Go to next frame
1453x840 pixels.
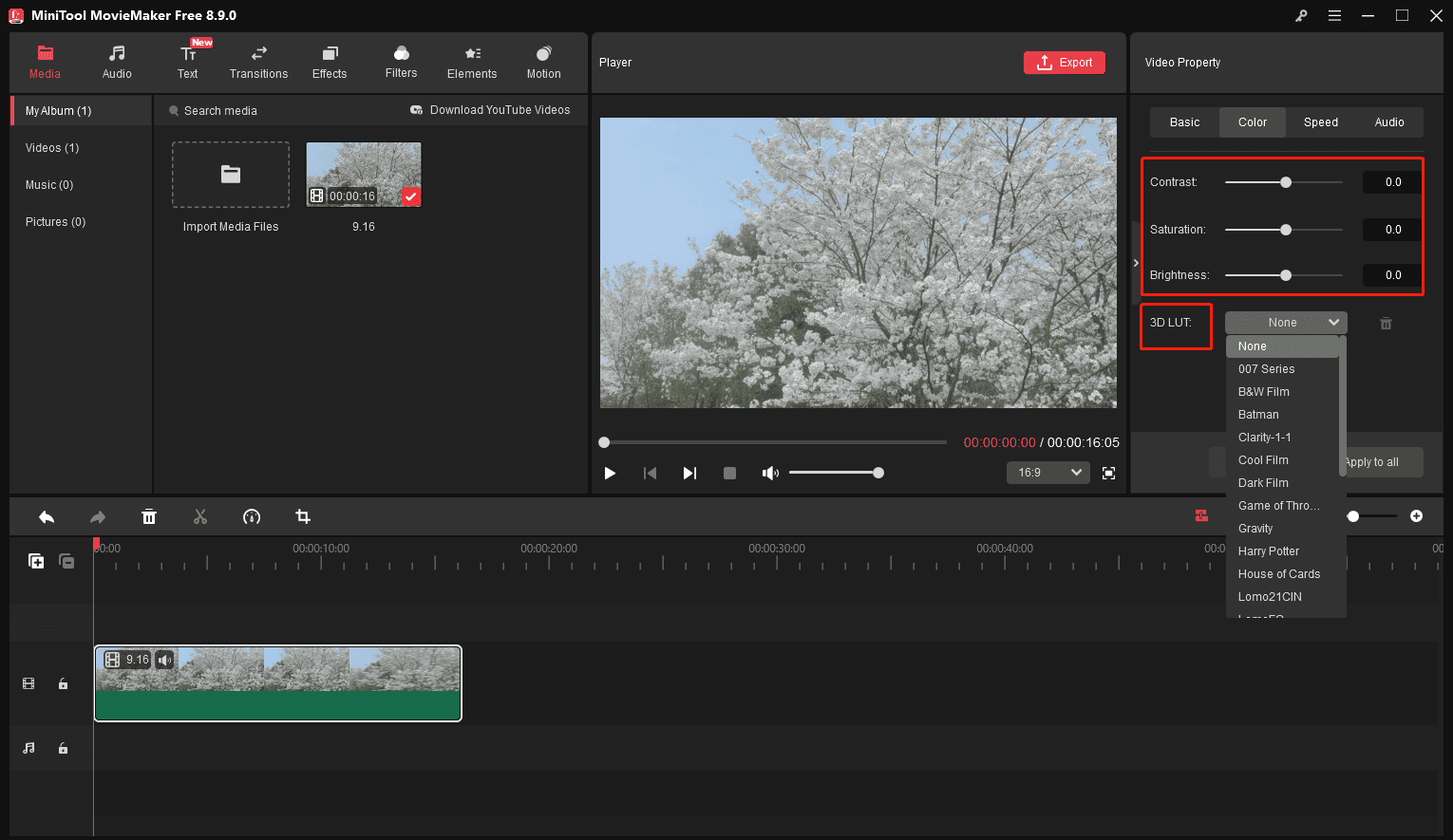pos(689,473)
